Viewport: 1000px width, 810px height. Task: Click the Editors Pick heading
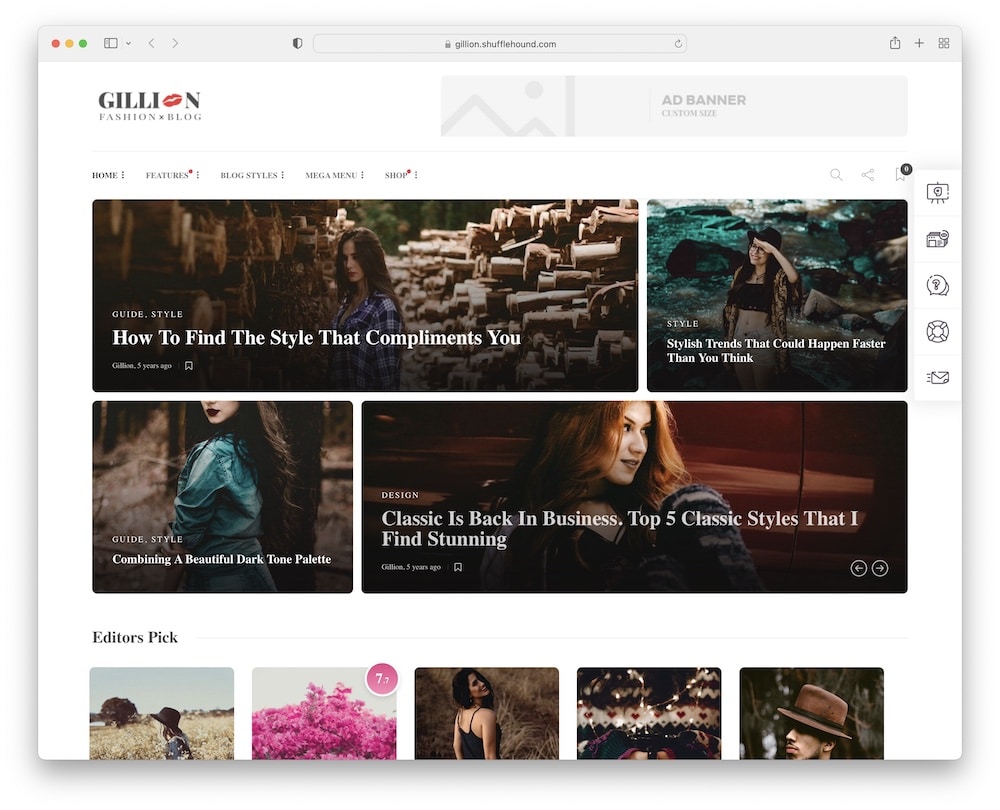135,637
